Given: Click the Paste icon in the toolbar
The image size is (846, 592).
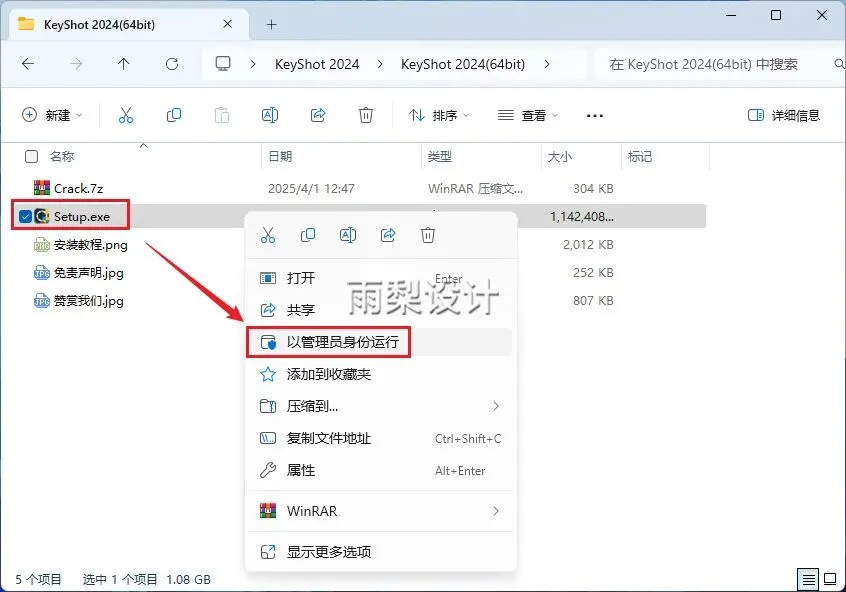Looking at the screenshot, I should [x=222, y=115].
